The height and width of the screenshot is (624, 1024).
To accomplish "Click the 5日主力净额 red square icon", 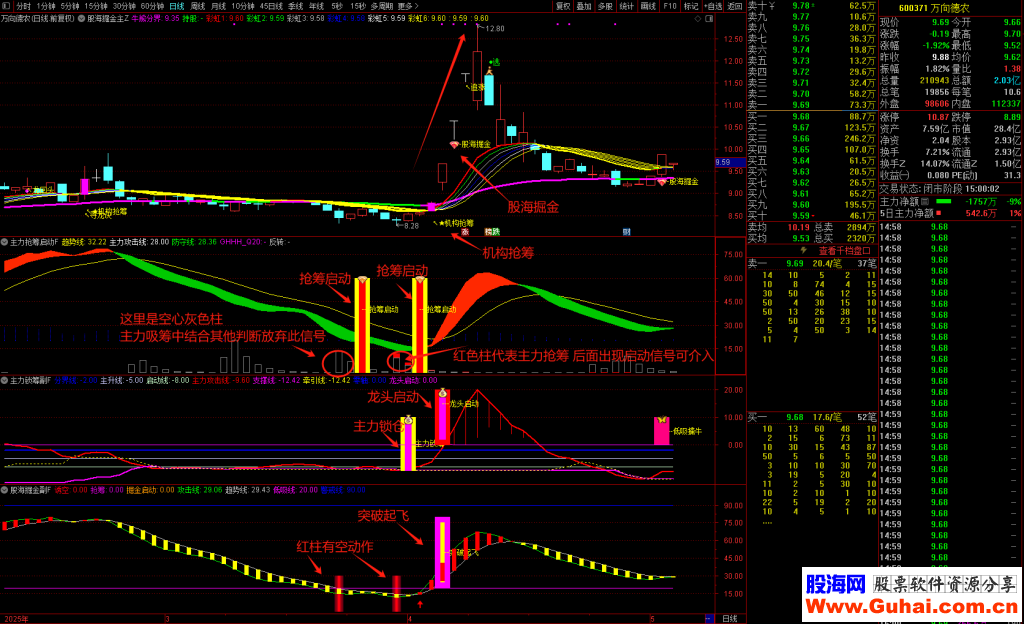I will click(939, 213).
